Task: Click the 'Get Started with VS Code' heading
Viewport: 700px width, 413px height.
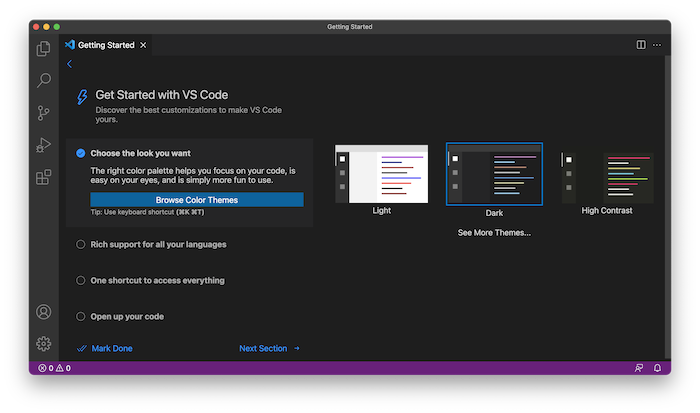Action: point(162,95)
